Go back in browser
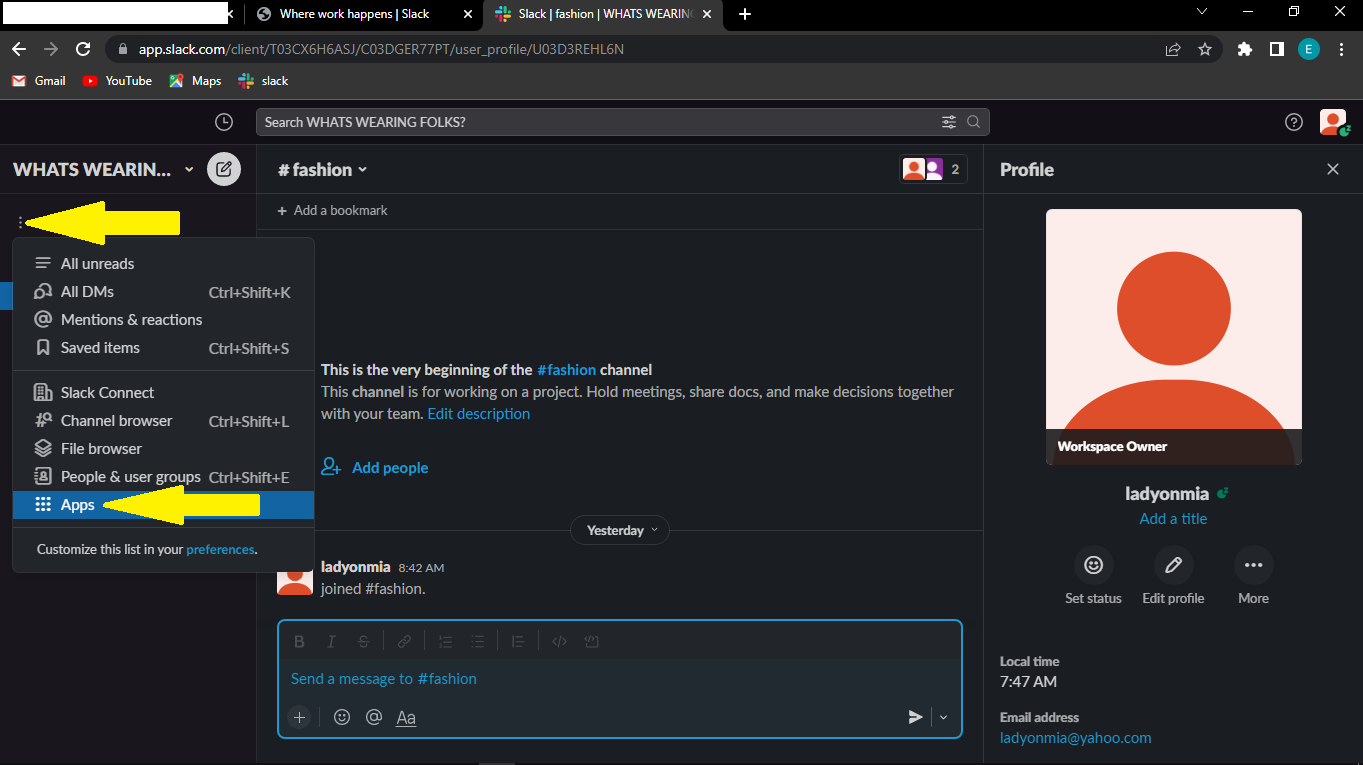The image size is (1363, 765). 19,49
